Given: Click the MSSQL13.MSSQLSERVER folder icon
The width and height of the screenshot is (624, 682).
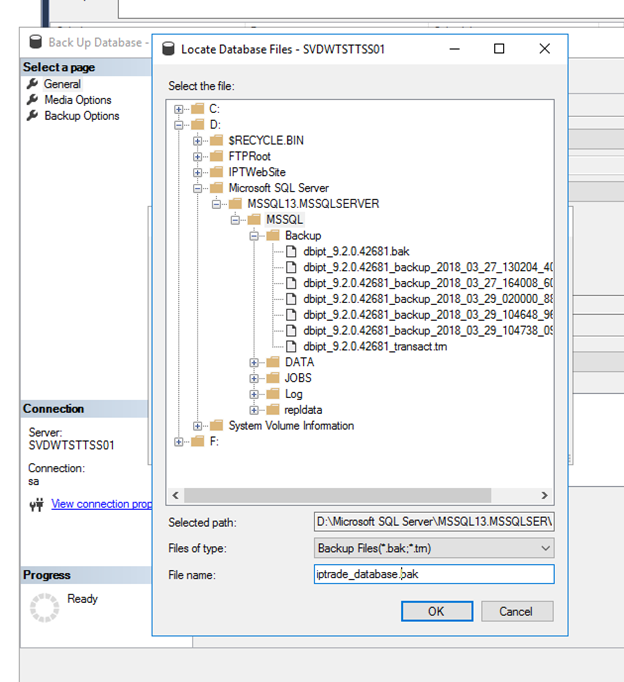Looking at the screenshot, I should 235,203.
